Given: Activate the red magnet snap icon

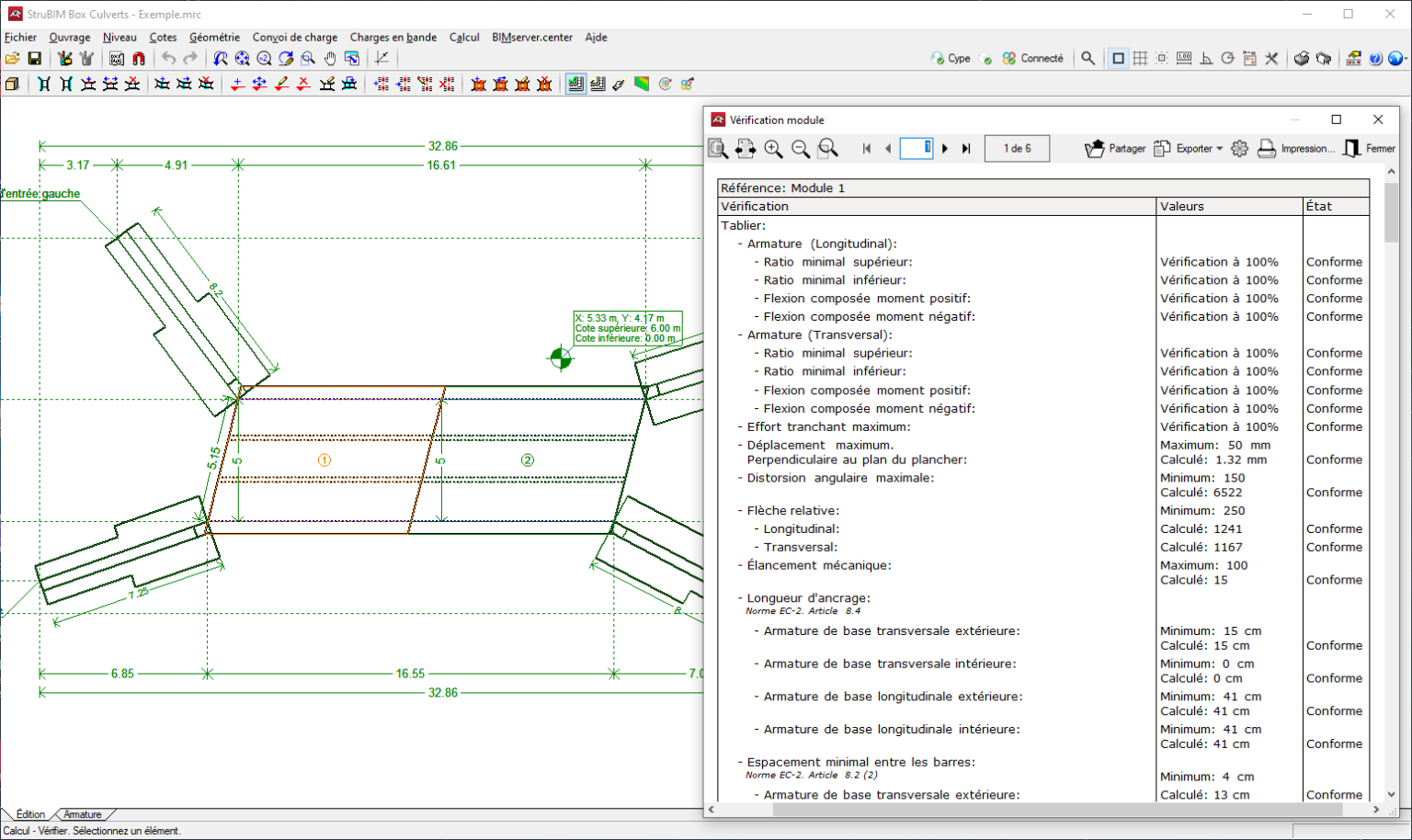Looking at the screenshot, I should click(139, 58).
